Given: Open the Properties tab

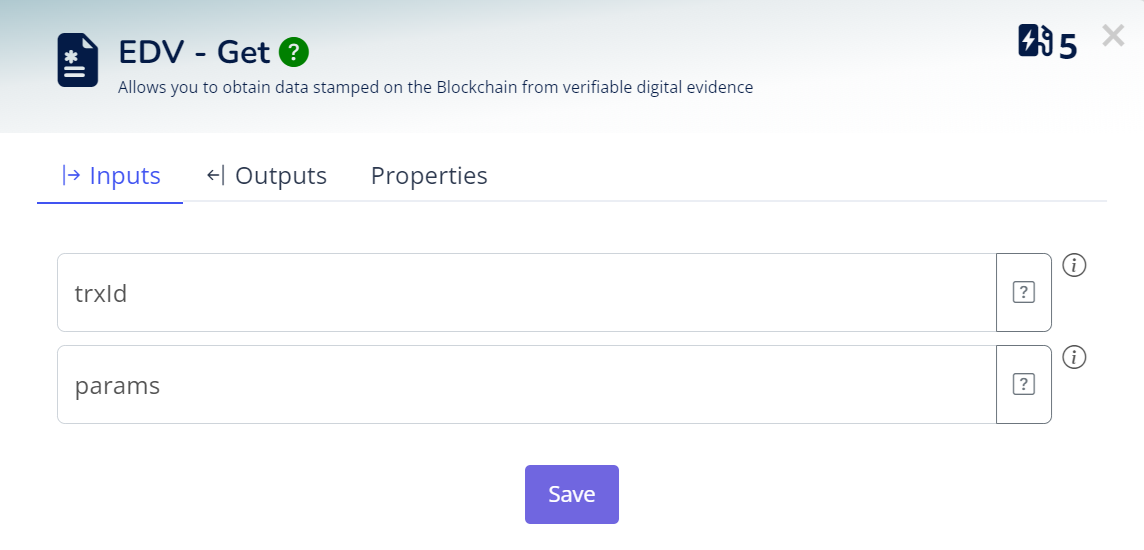Looking at the screenshot, I should click(429, 176).
